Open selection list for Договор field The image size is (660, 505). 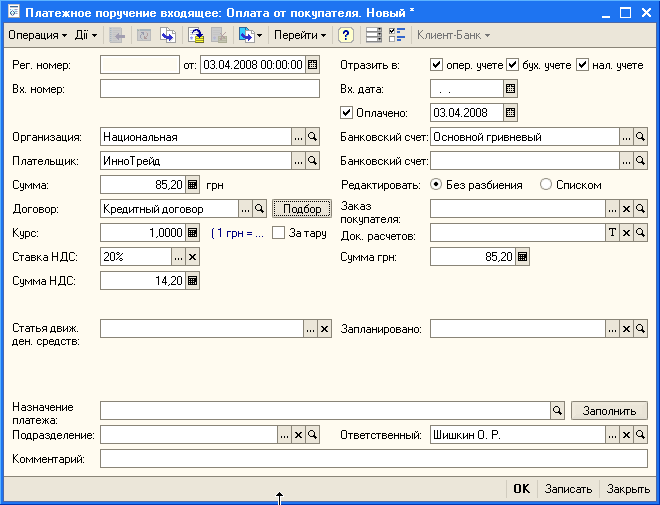[245, 208]
